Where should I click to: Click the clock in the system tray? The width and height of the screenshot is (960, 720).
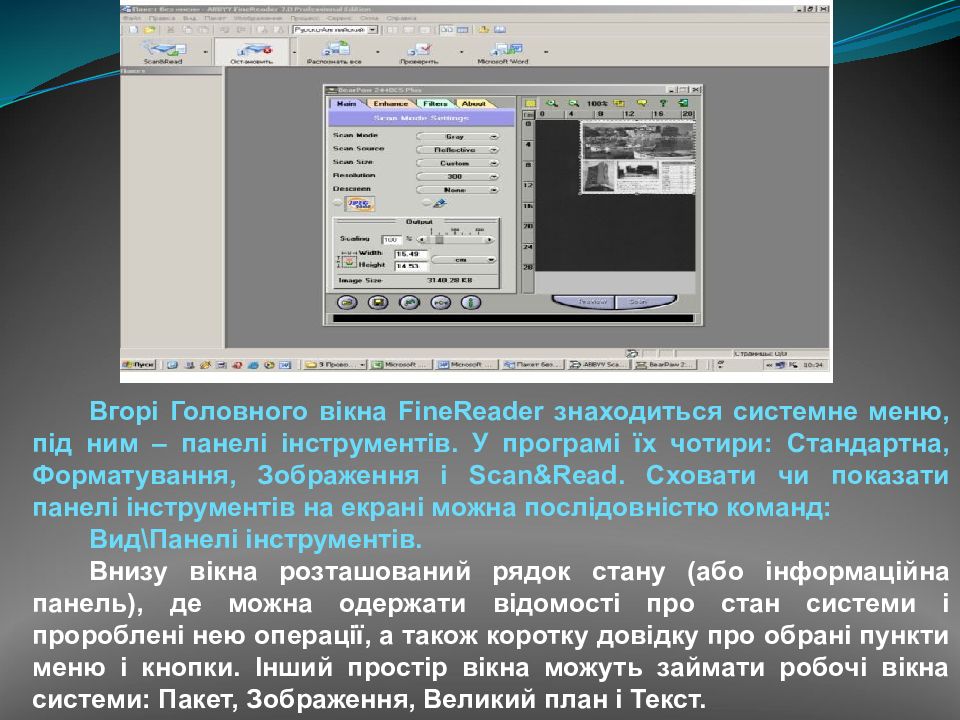pos(813,364)
